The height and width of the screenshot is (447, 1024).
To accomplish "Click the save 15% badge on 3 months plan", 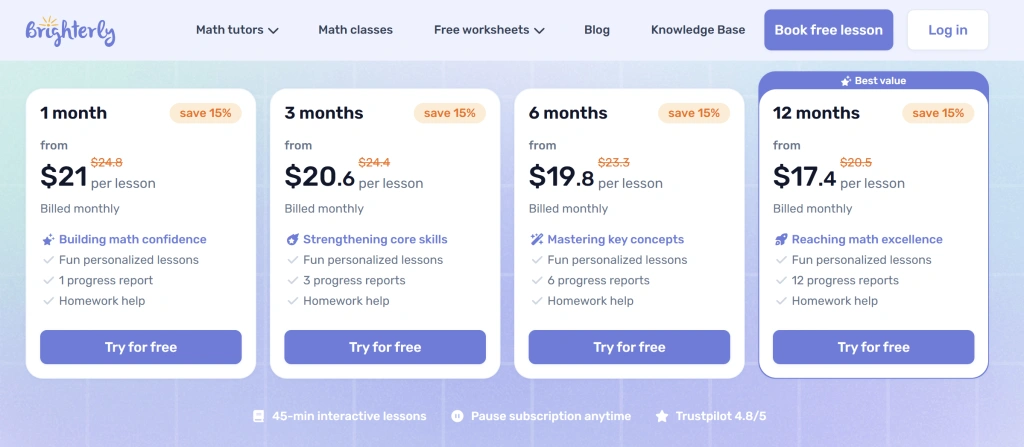I will click(x=450, y=113).
